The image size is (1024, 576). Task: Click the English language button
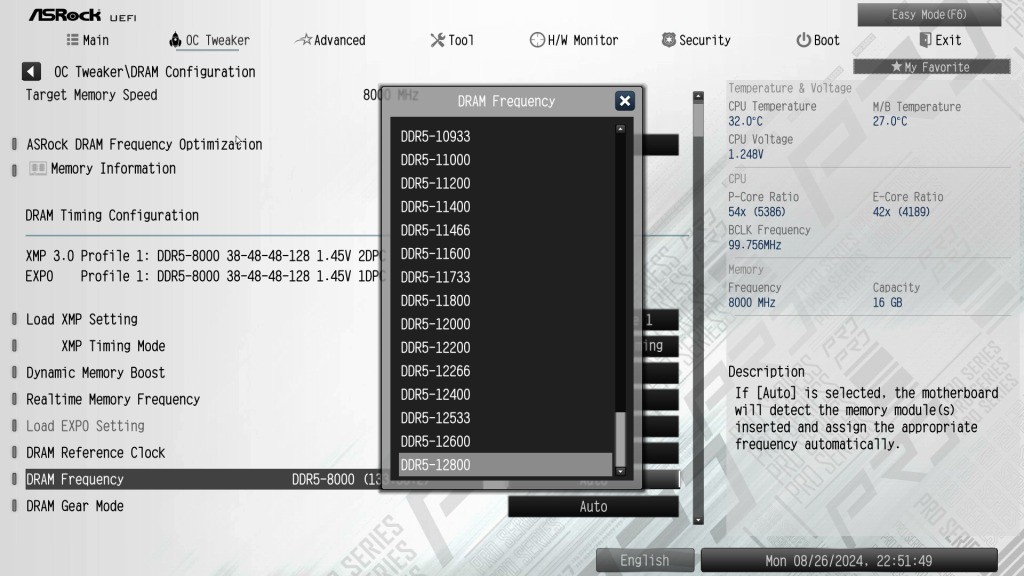645,560
